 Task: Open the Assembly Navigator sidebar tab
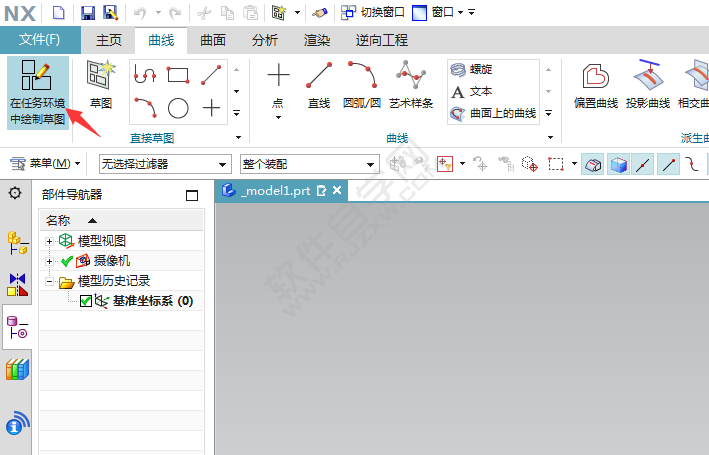17,243
